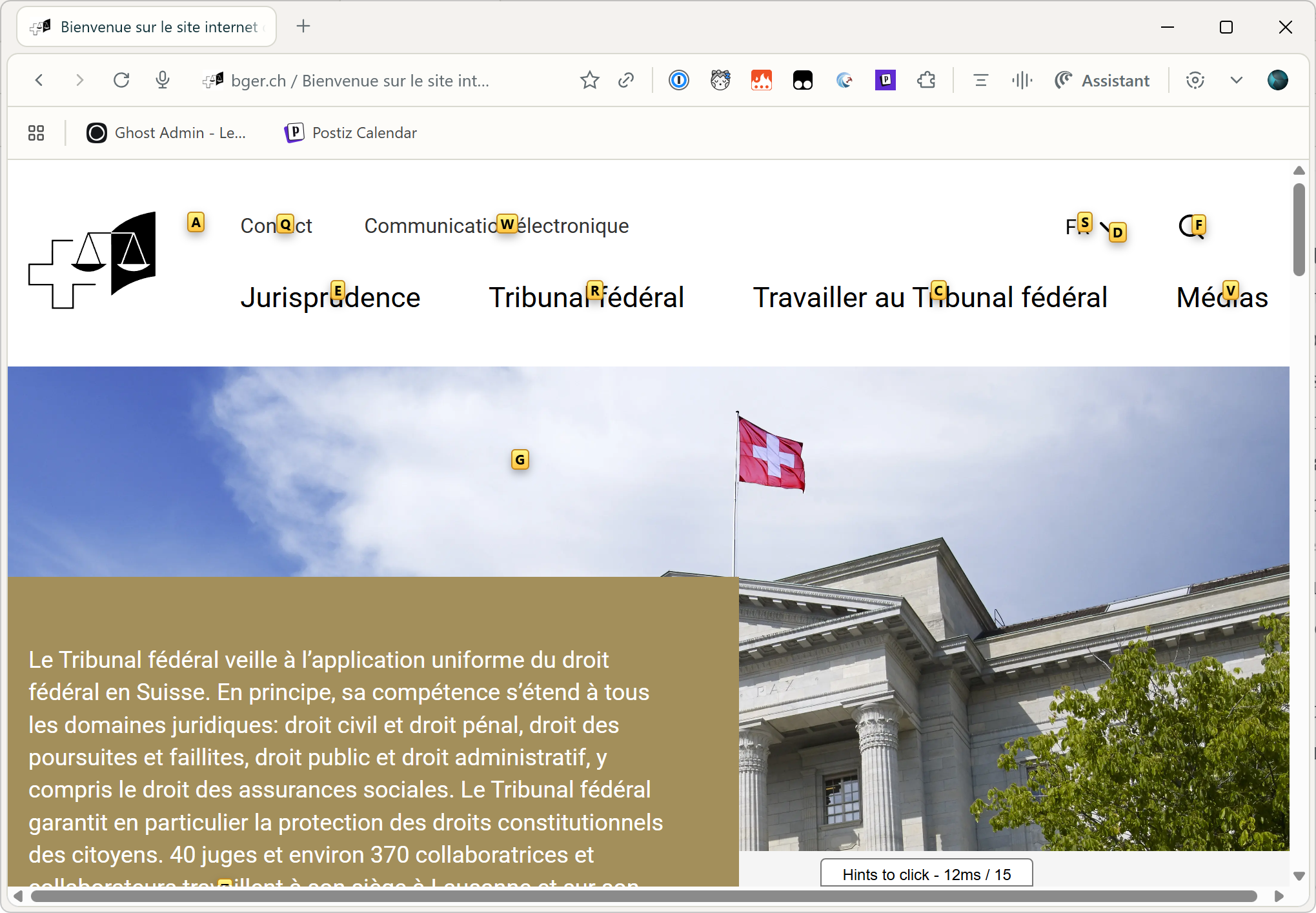Click the copy link icon
Viewport: 1316px width, 913px height.
626,80
